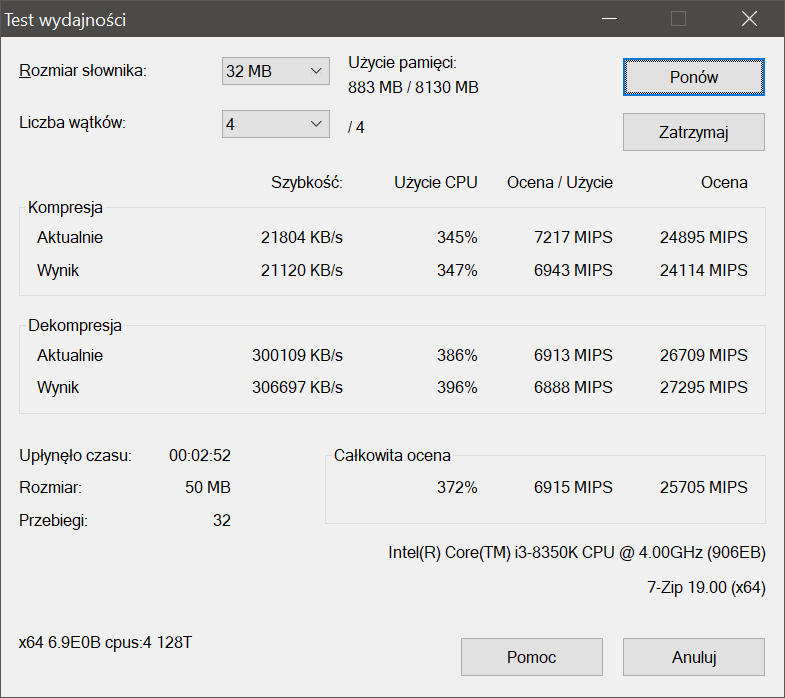This screenshot has height=698, width=785.
Task: Click the 26709 MIPS rating
Action: (703, 356)
